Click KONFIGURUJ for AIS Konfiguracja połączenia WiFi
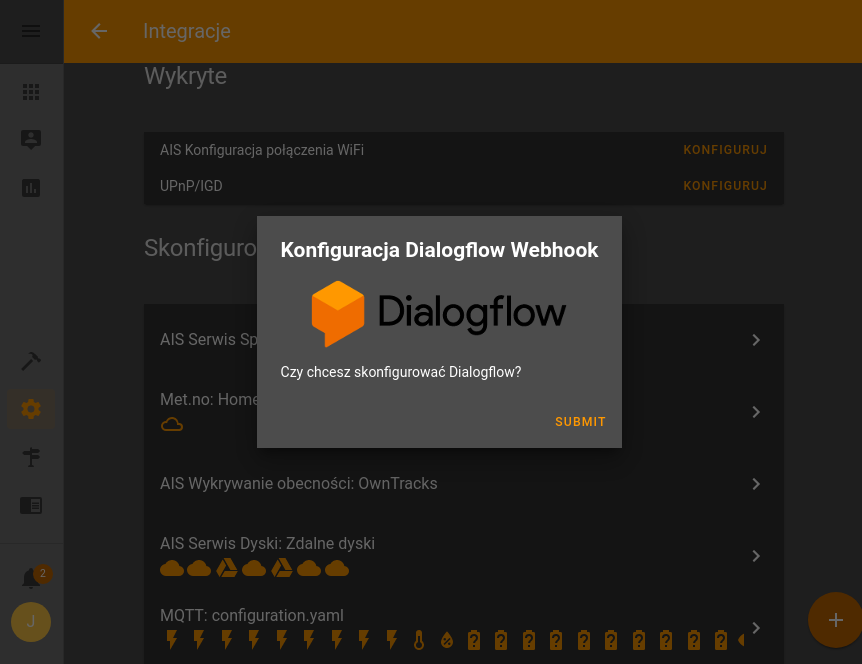 click(725, 150)
